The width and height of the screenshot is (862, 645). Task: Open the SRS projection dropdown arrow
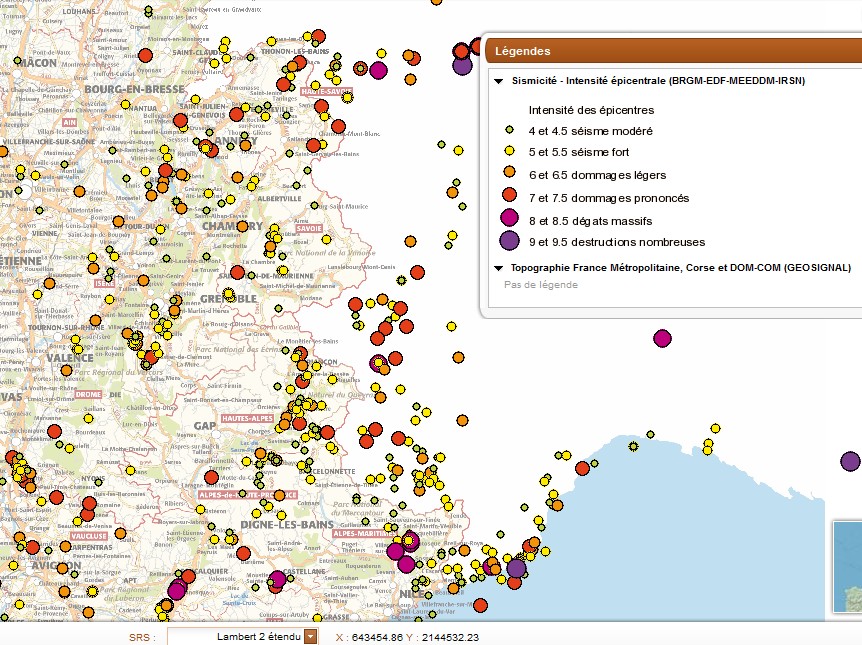click(x=311, y=636)
